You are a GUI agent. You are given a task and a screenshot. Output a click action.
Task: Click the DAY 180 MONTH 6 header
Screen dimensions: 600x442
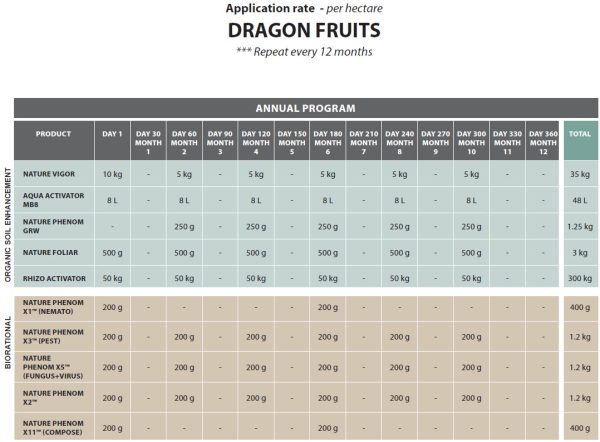pos(327,139)
